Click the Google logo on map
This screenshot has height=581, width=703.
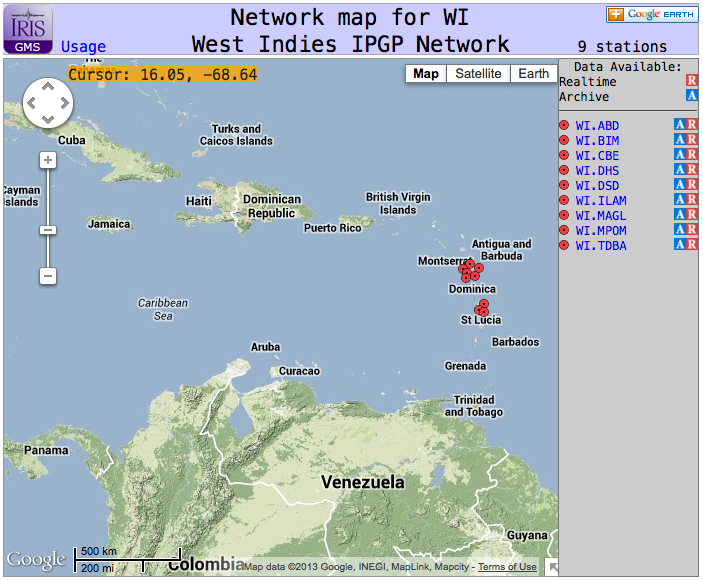point(36,560)
